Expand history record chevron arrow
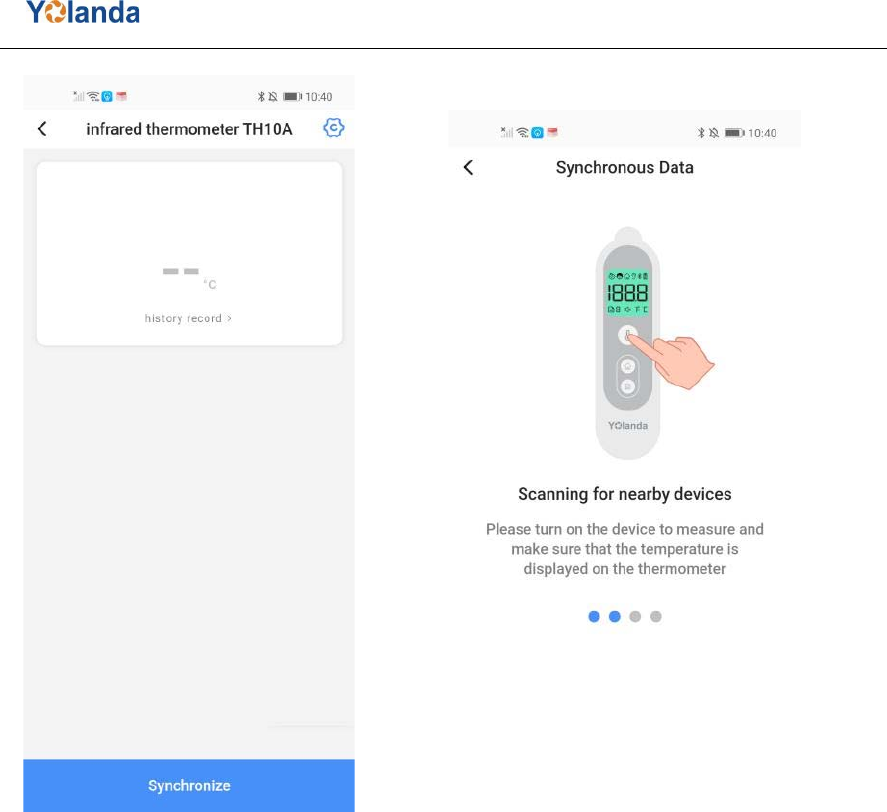The image size is (887, 812). [x=229, y=318]
